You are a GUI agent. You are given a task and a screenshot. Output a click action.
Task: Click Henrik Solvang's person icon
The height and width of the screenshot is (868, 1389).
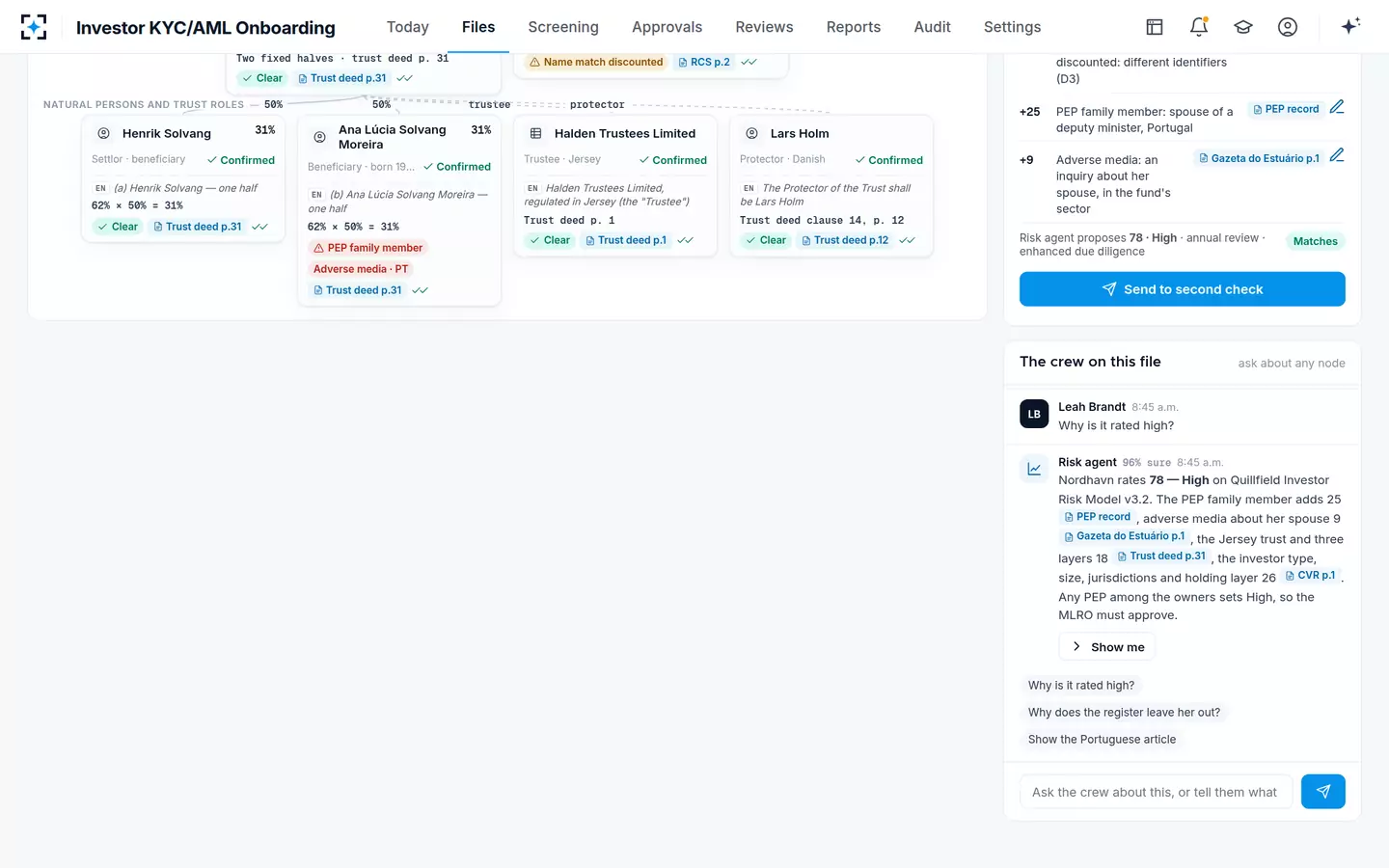[104, 133]
